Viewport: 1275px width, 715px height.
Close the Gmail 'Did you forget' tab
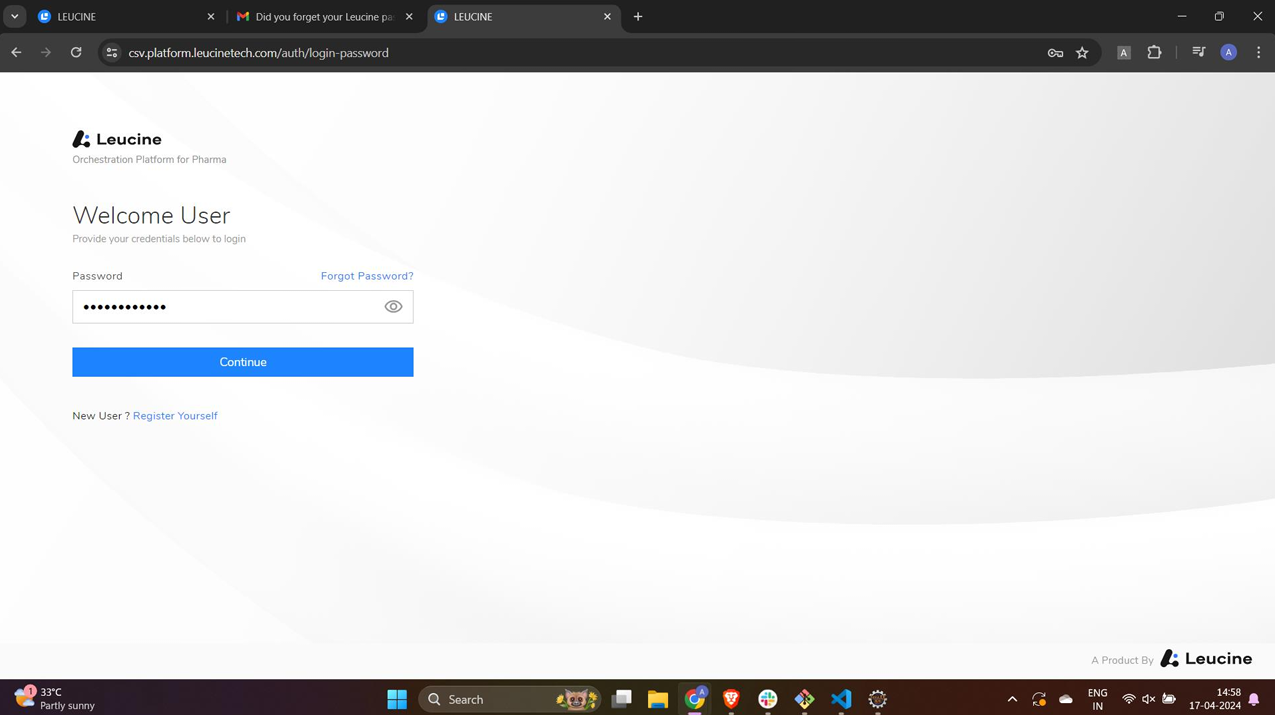click(409, 17)
